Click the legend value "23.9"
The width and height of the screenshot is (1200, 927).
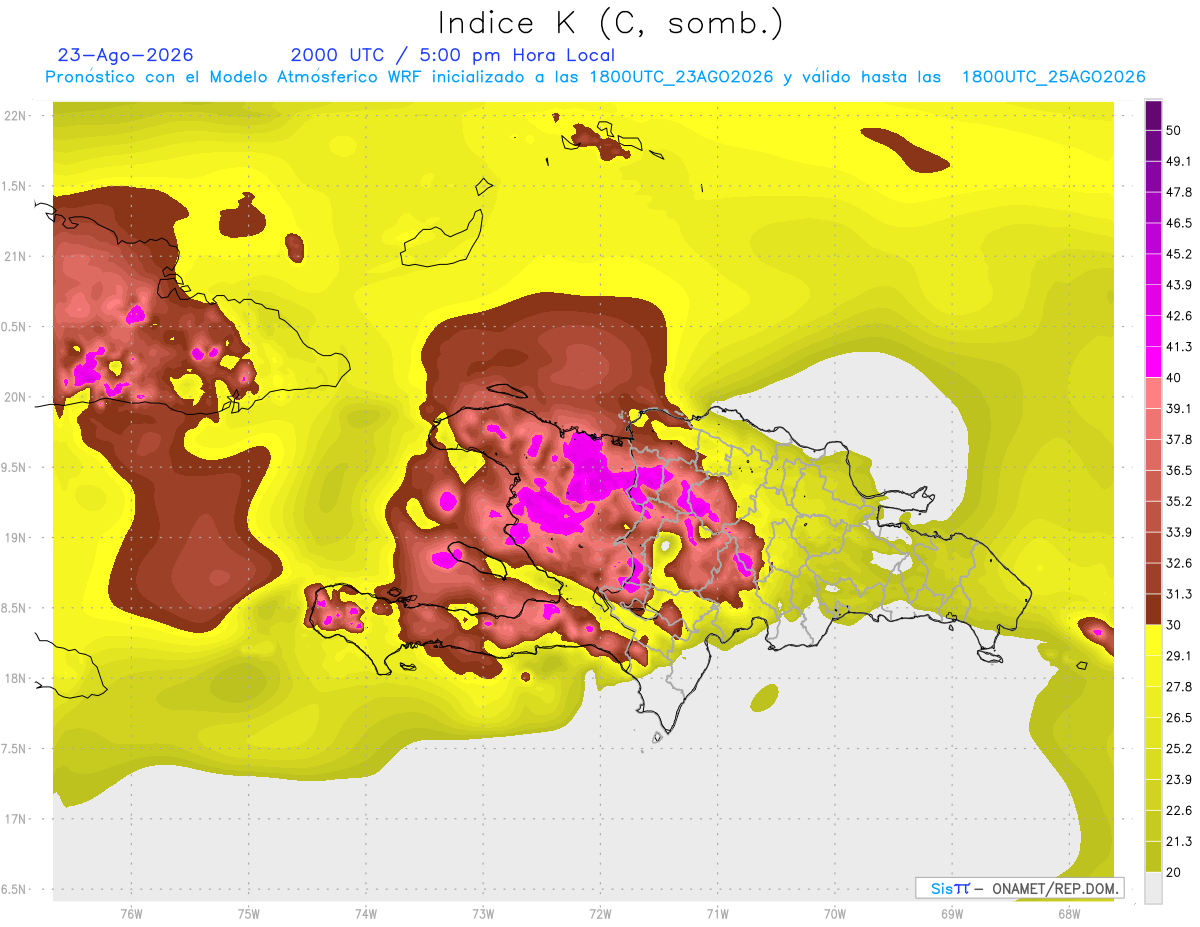[x=1179, y=779]
